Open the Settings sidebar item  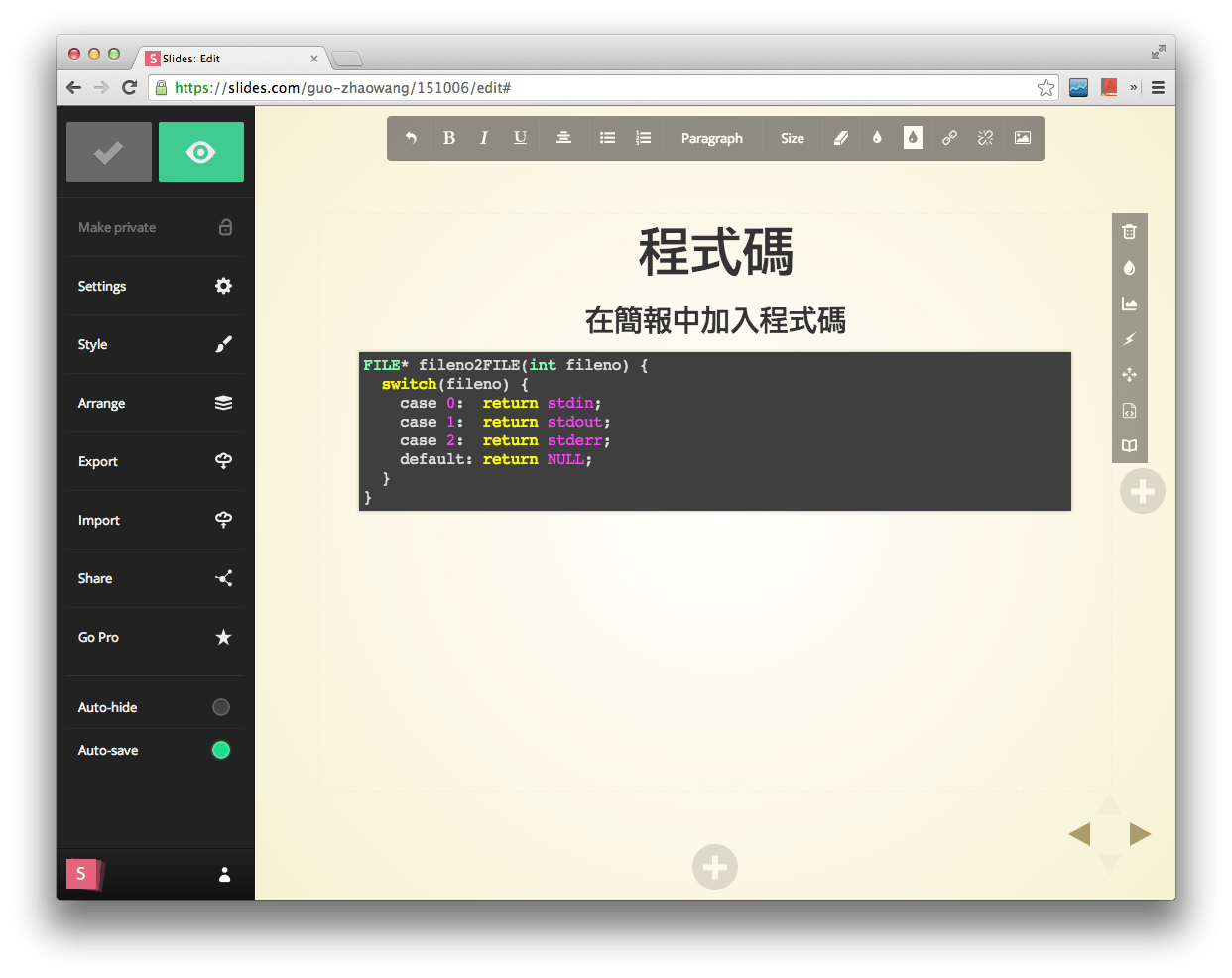(155, 286)
